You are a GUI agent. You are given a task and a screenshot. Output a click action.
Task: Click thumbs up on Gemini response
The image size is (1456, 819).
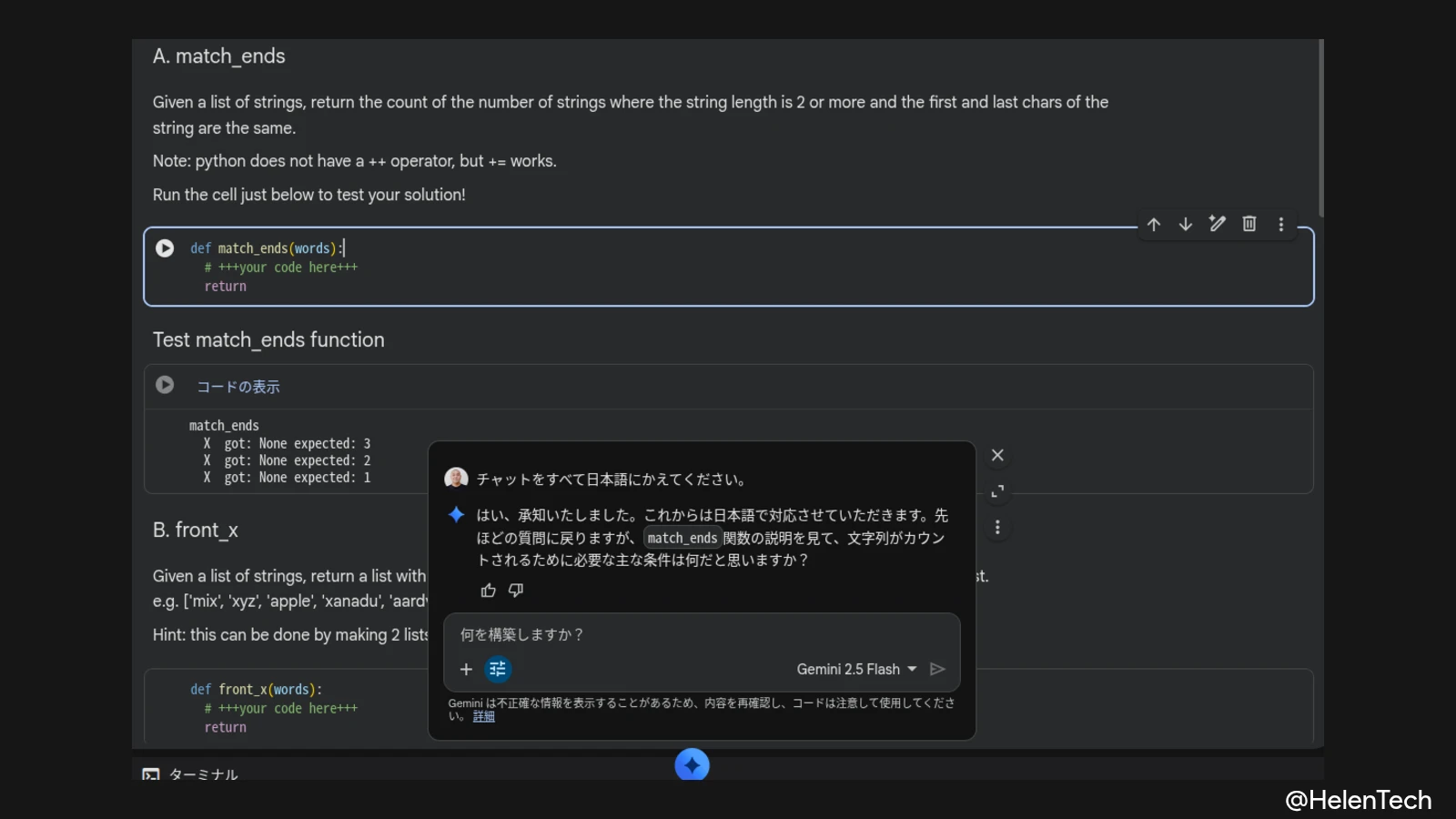(x=489, y=591)
